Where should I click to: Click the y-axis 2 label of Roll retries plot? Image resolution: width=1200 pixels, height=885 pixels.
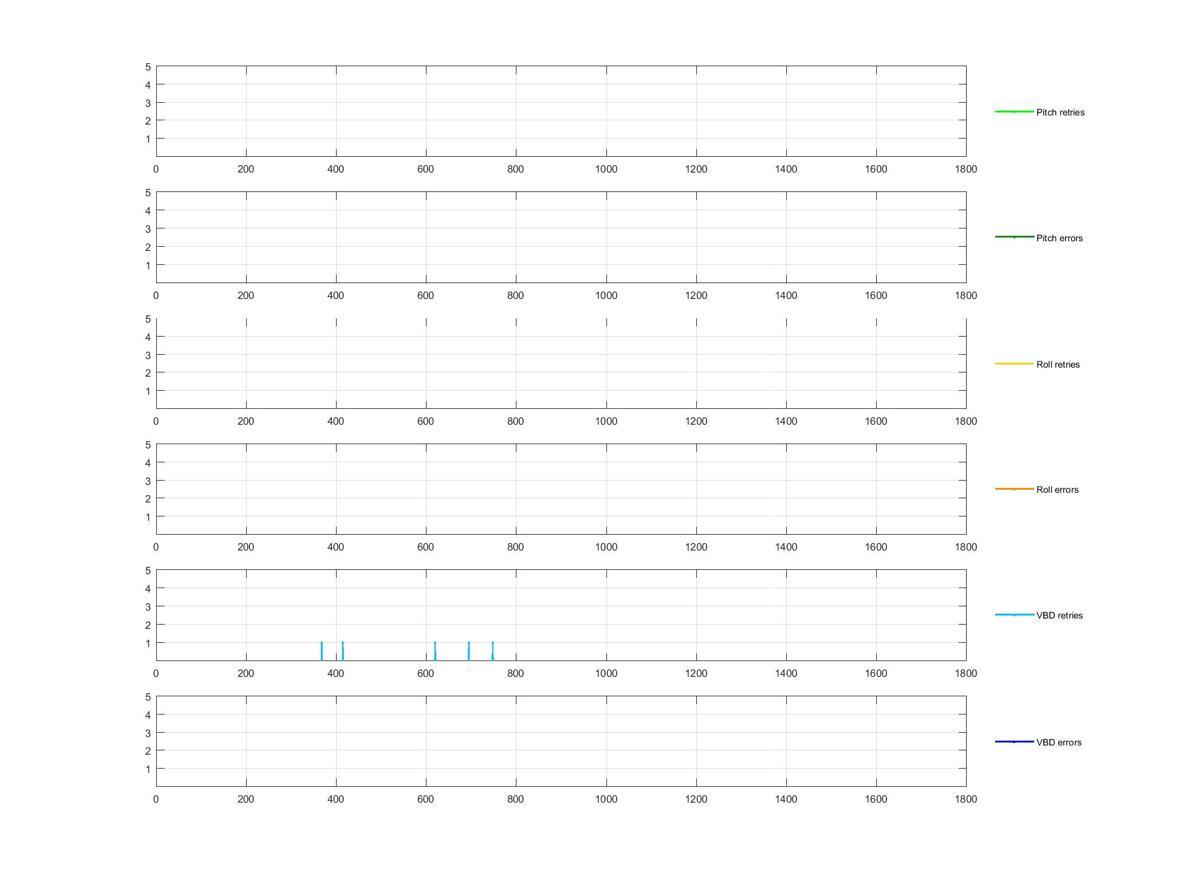(148, 373)
